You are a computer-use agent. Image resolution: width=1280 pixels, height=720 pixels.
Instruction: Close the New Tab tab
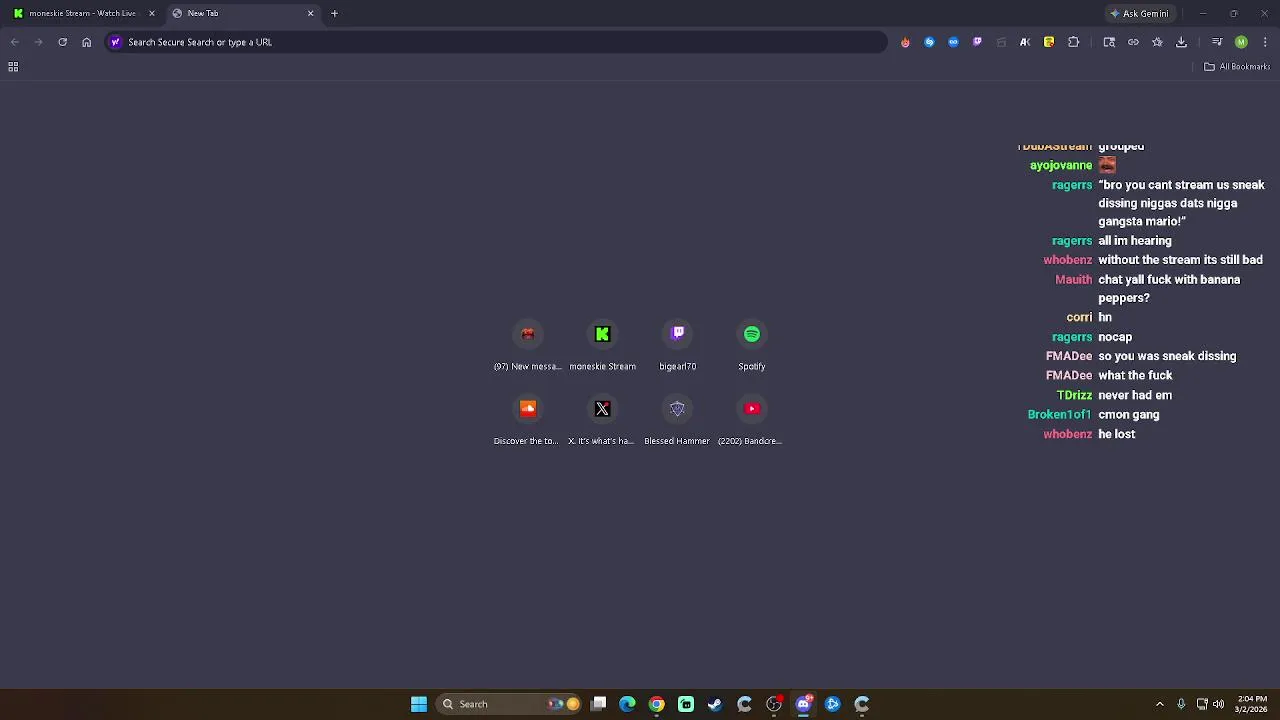310,13
